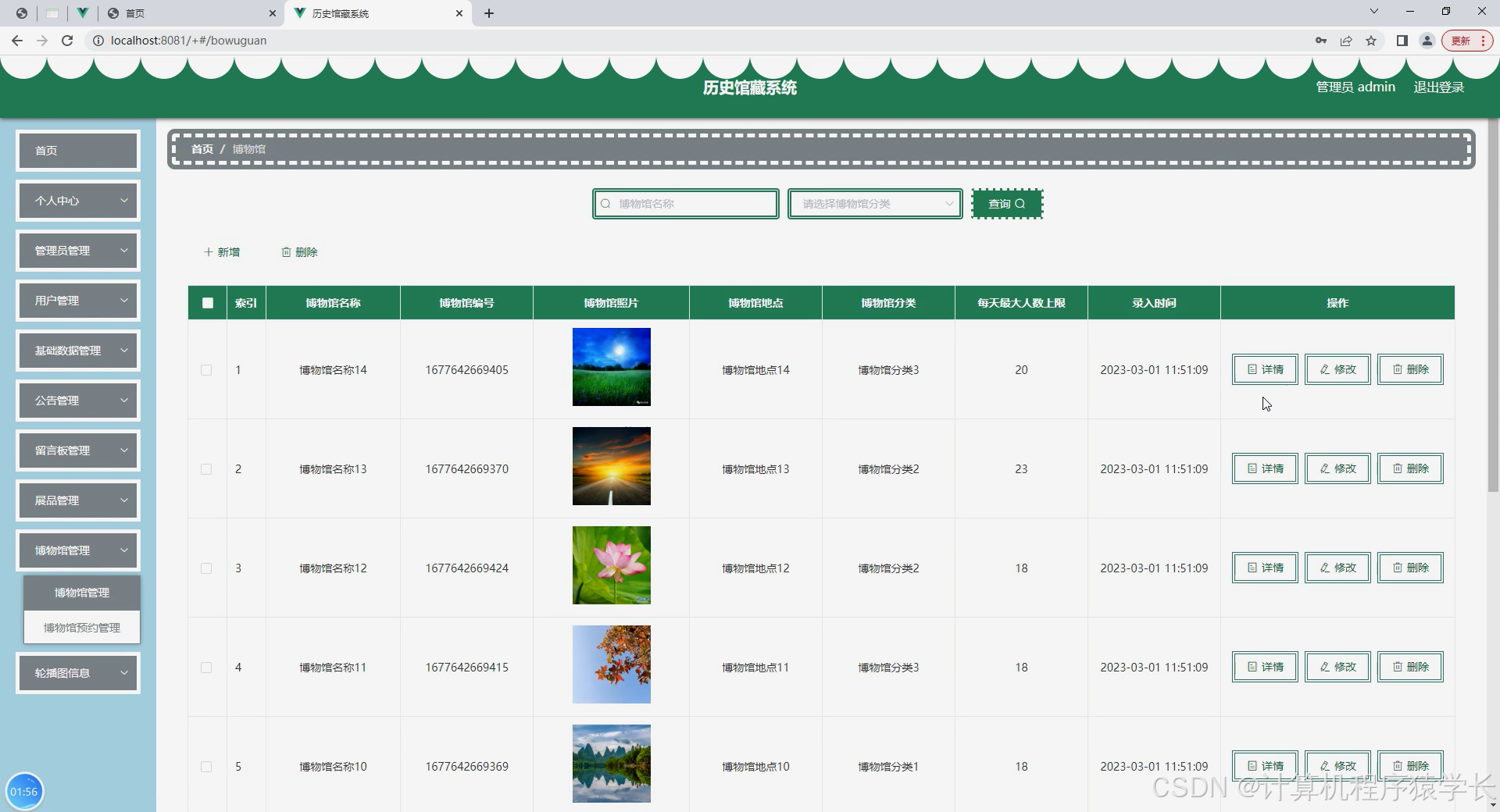The image size is (1500, 812).
Task: Click 新增 add button
Action: pyautogui.click(x=222, y=252)
